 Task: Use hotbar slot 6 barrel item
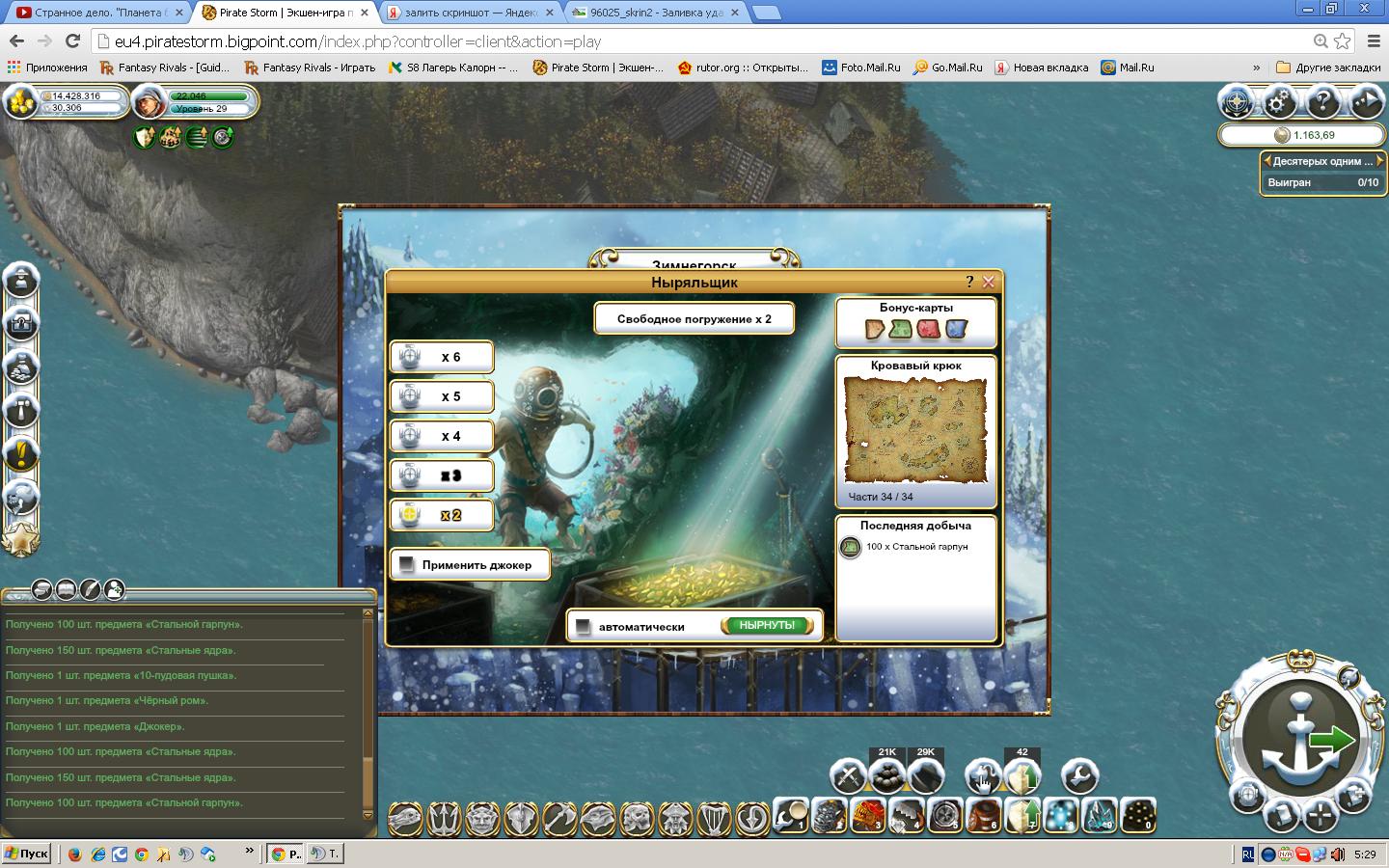pos(984,816)
